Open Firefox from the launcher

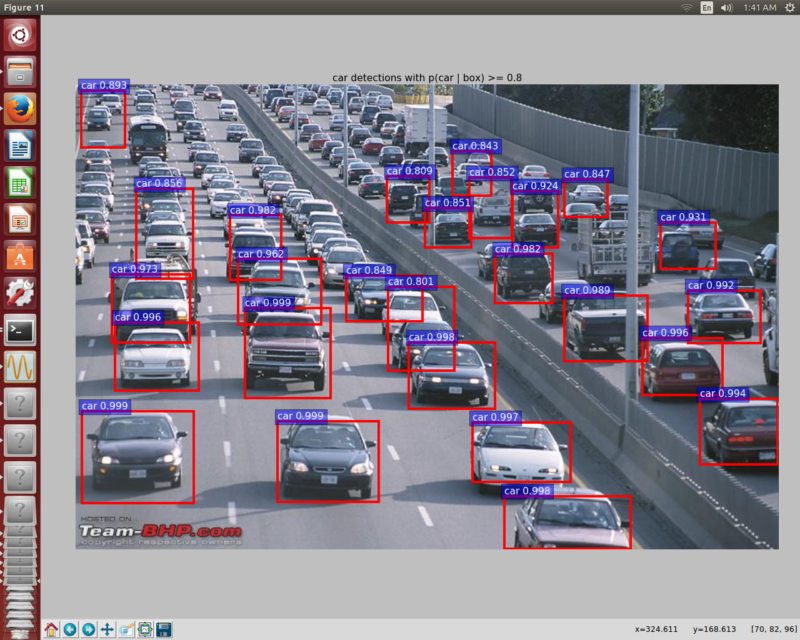[20, 108]
